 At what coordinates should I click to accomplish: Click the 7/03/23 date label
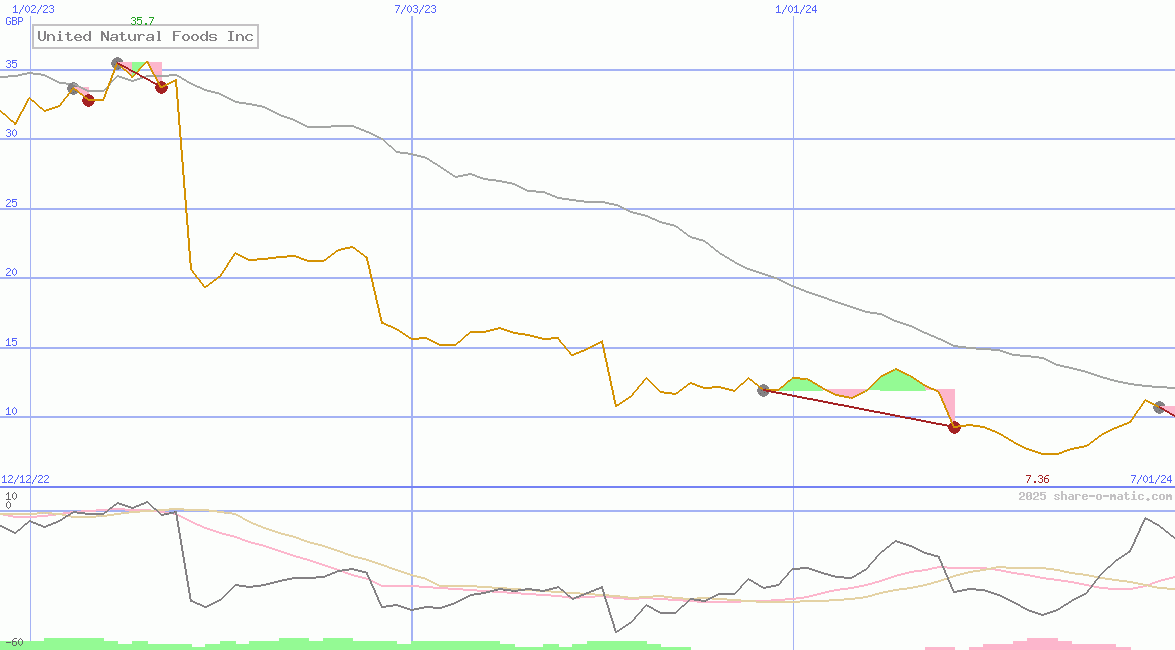pyautogui.click(x=416, y=9)
